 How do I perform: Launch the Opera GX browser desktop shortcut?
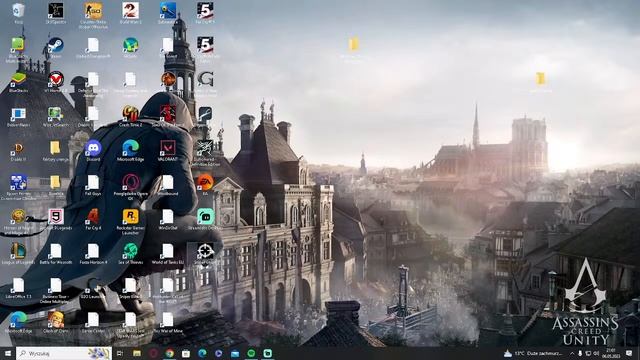point(131,187)
